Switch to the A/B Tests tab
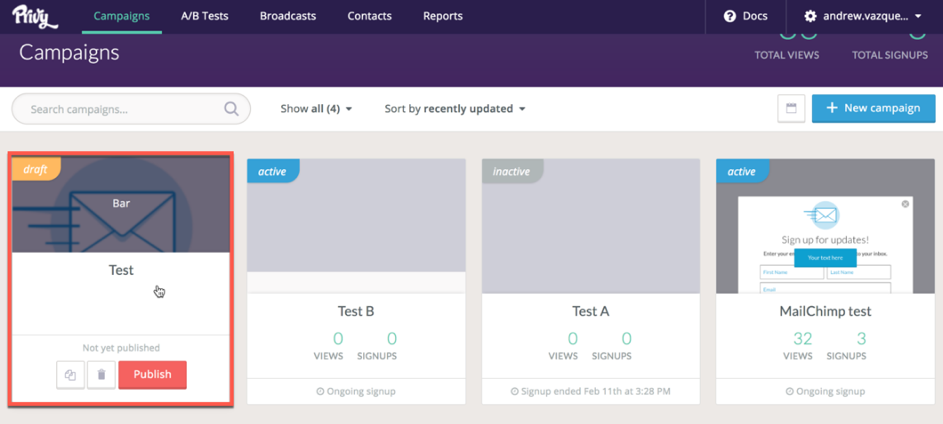This screenshot has height=424, width=943. pyautogui.click(x=204, y=16)
